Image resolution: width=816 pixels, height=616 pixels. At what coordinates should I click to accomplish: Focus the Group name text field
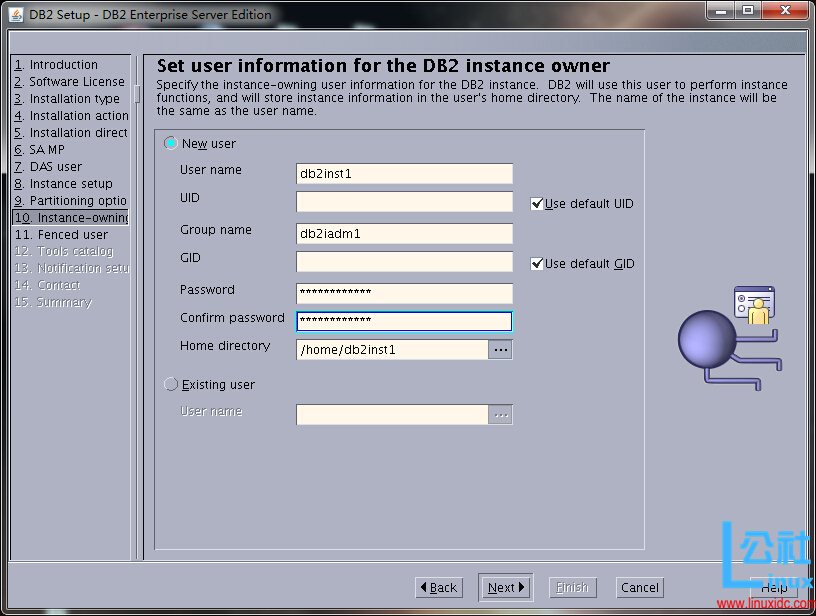404,234
